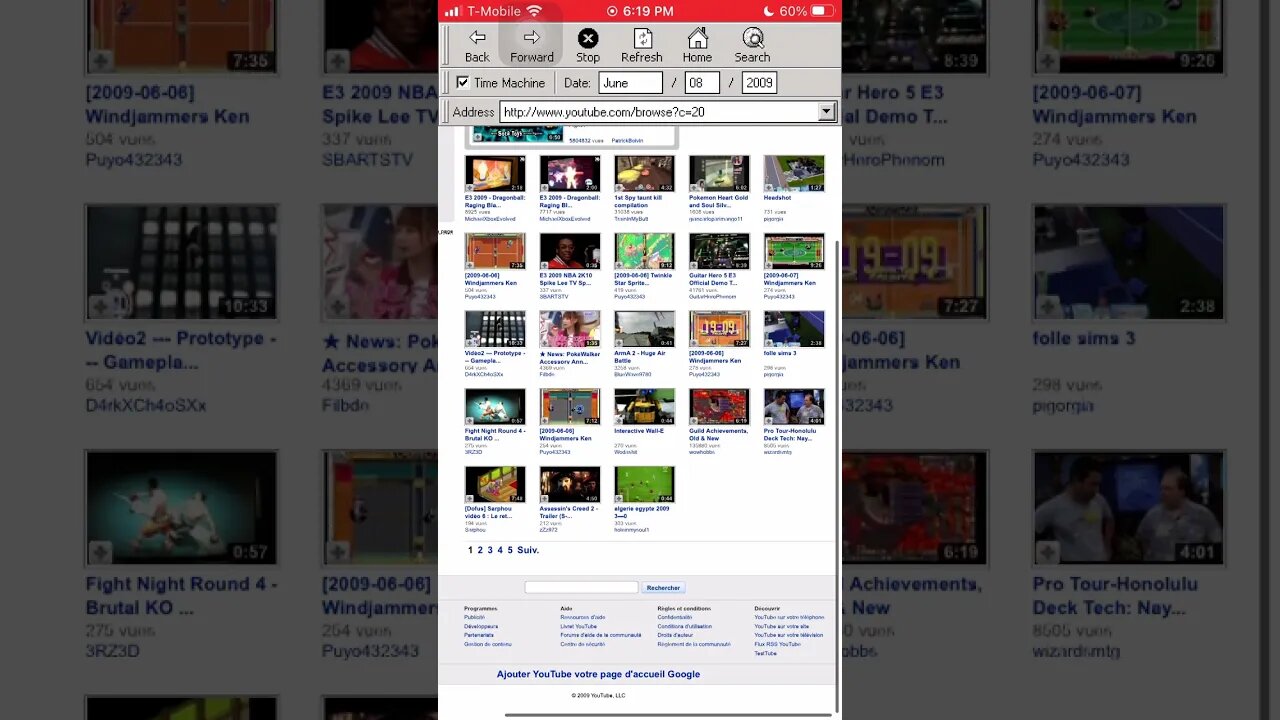This screenshot has height=720, width=1280.
Task: Open Guild Achievements, Old & New title
Action: [x=718, y=435]
